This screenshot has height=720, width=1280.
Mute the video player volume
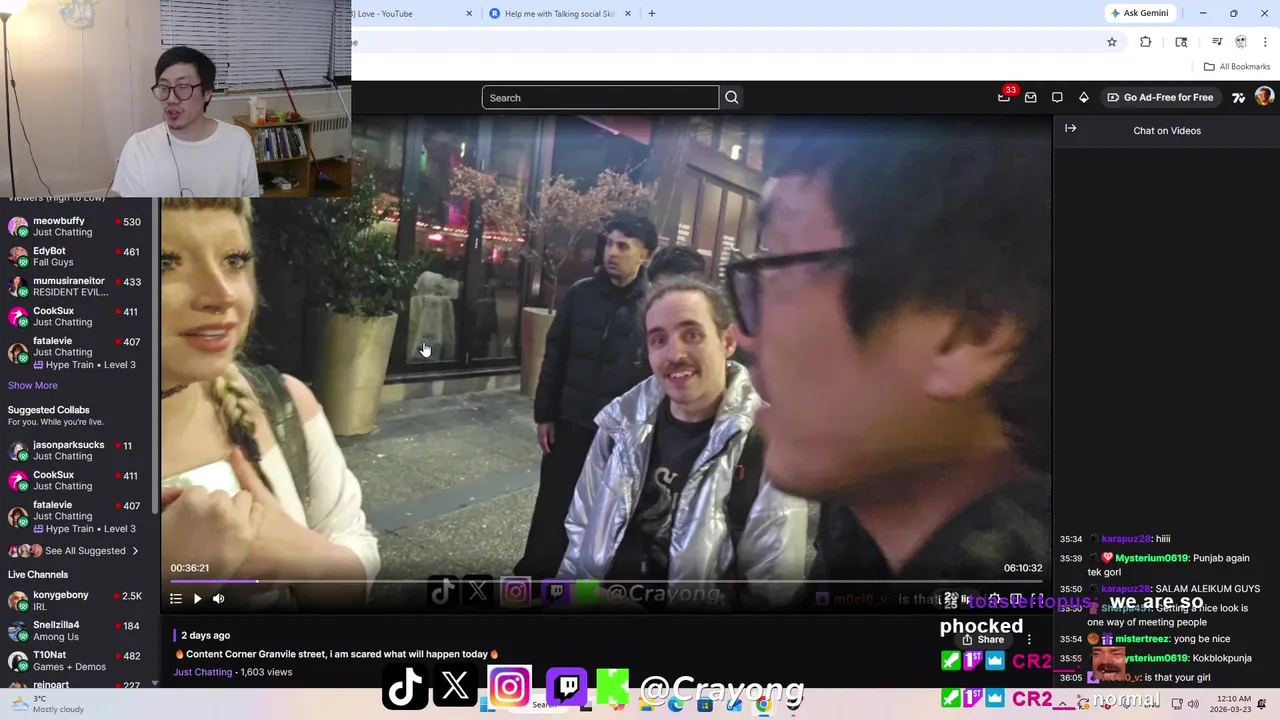219,598
